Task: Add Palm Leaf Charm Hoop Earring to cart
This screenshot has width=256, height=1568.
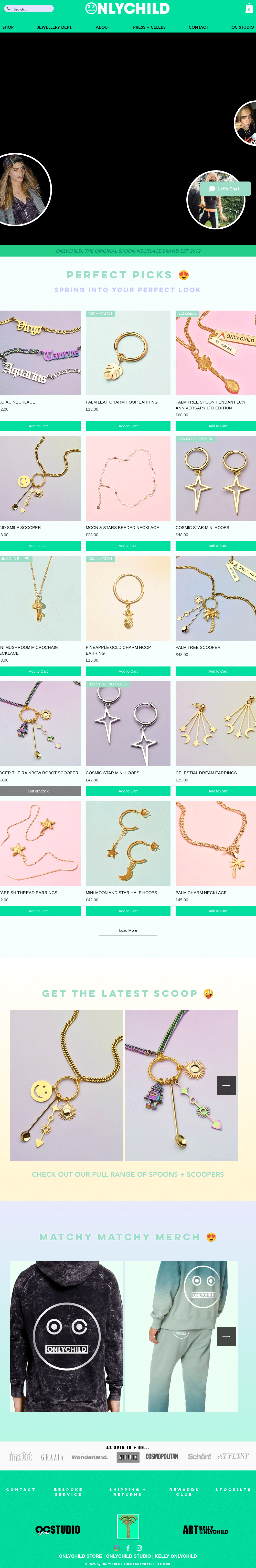Action: 128,426
